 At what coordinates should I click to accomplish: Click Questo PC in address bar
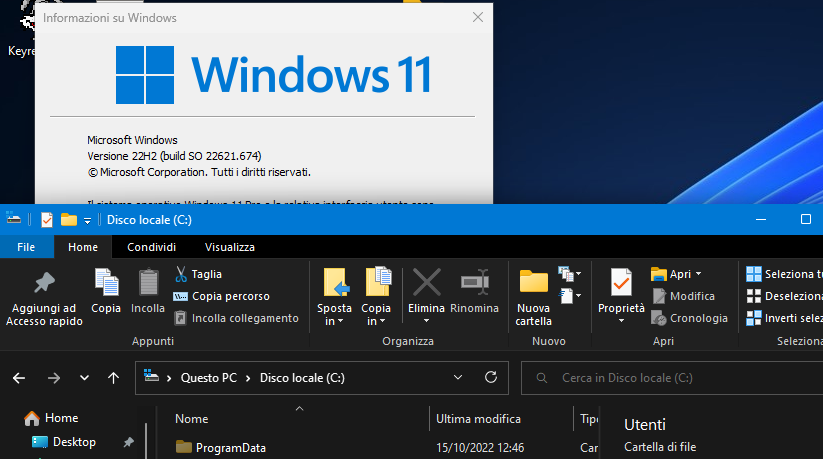tap(209, 378)
